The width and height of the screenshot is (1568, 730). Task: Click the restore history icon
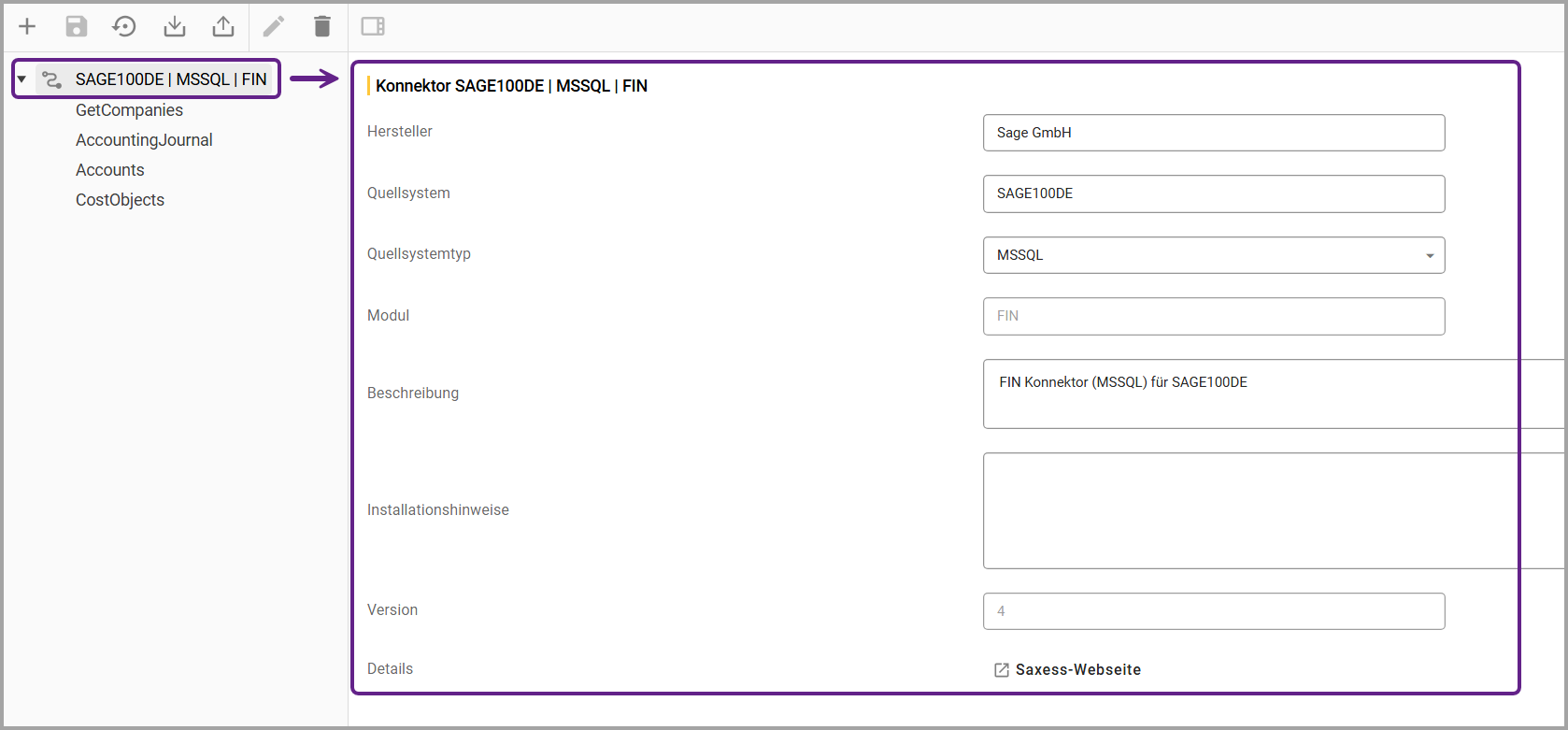[x=124, y=26]
